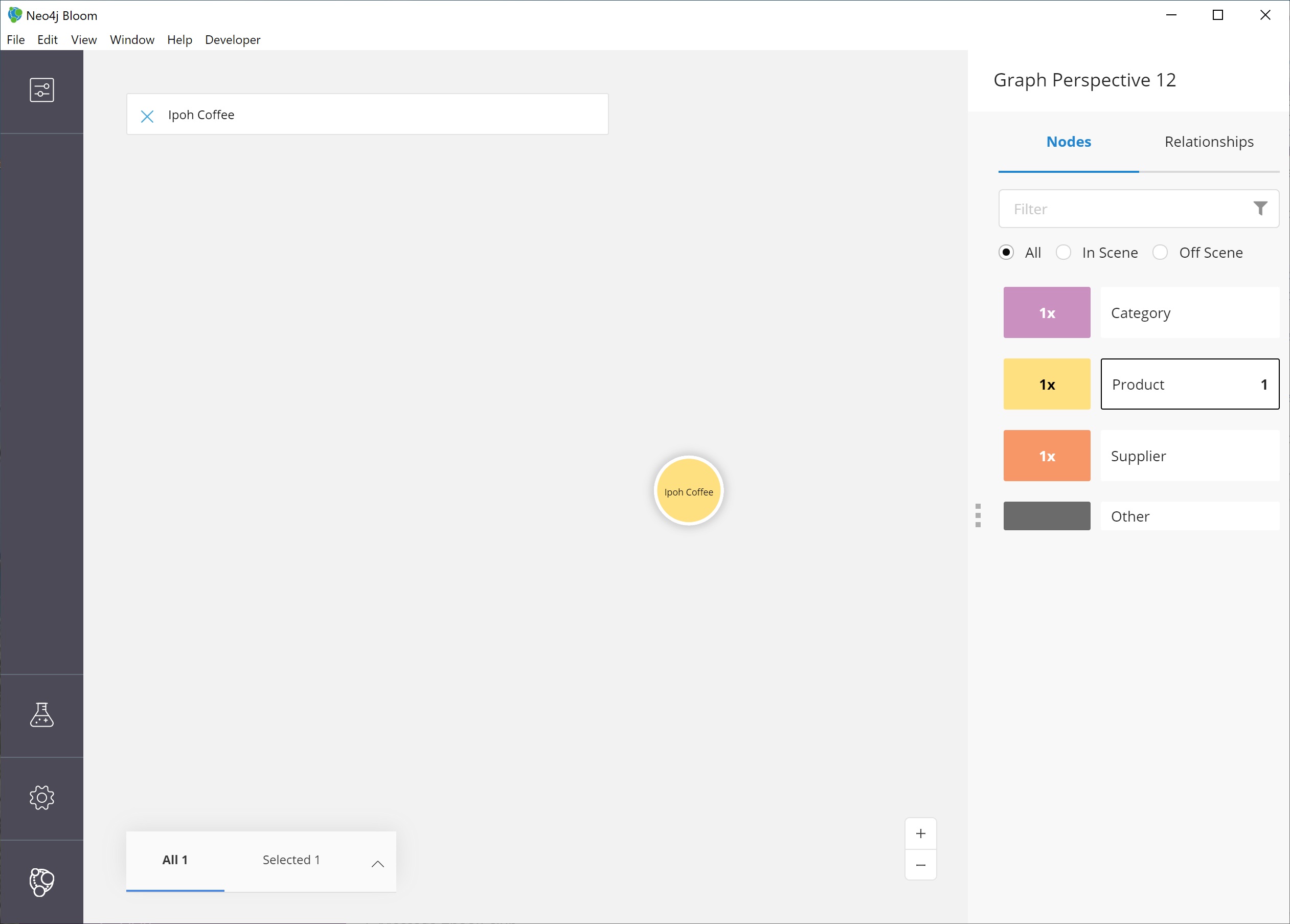Clear the Ipoh Coffee search with X
The height and width of the screenshot is (924, 1290).
pyautogui.click(x=147, y=116)
